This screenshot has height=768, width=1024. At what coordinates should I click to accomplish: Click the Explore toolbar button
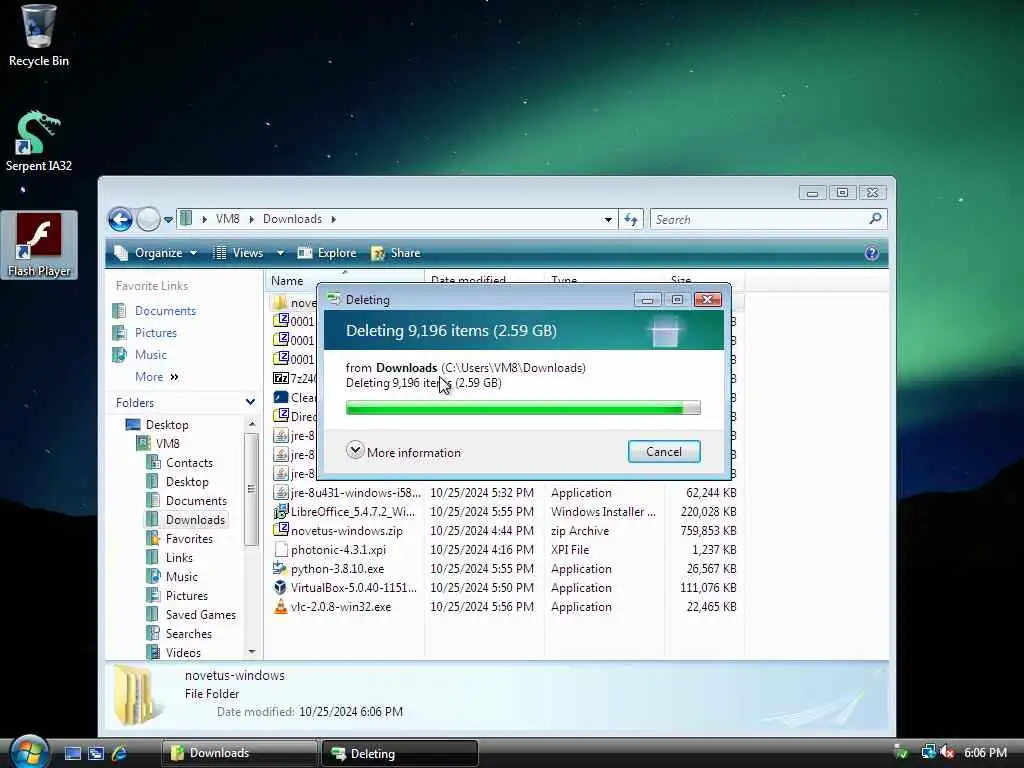coord(327,253)
